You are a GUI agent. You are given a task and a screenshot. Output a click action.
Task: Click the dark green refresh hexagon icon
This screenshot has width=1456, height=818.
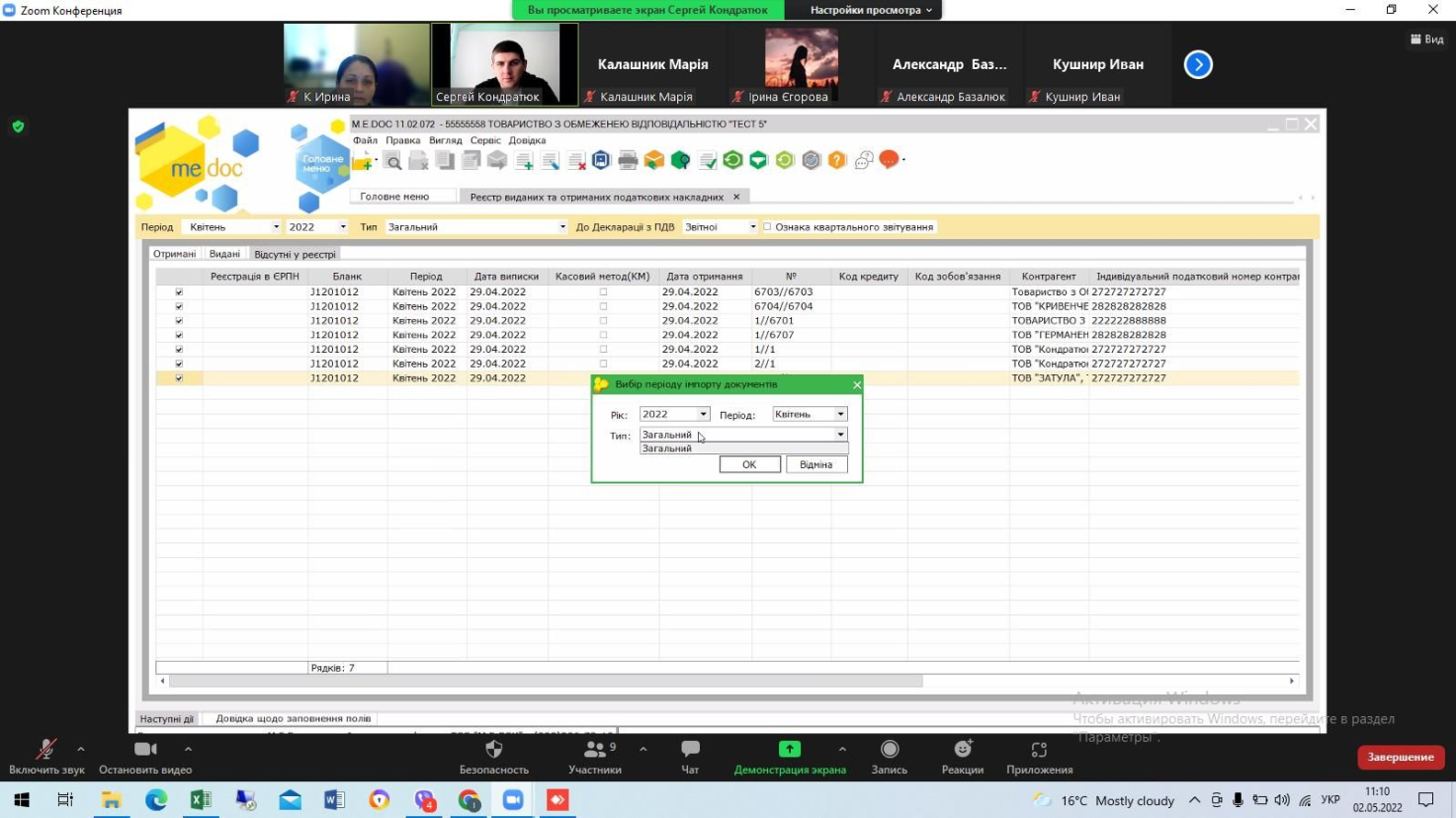(732, 160)
